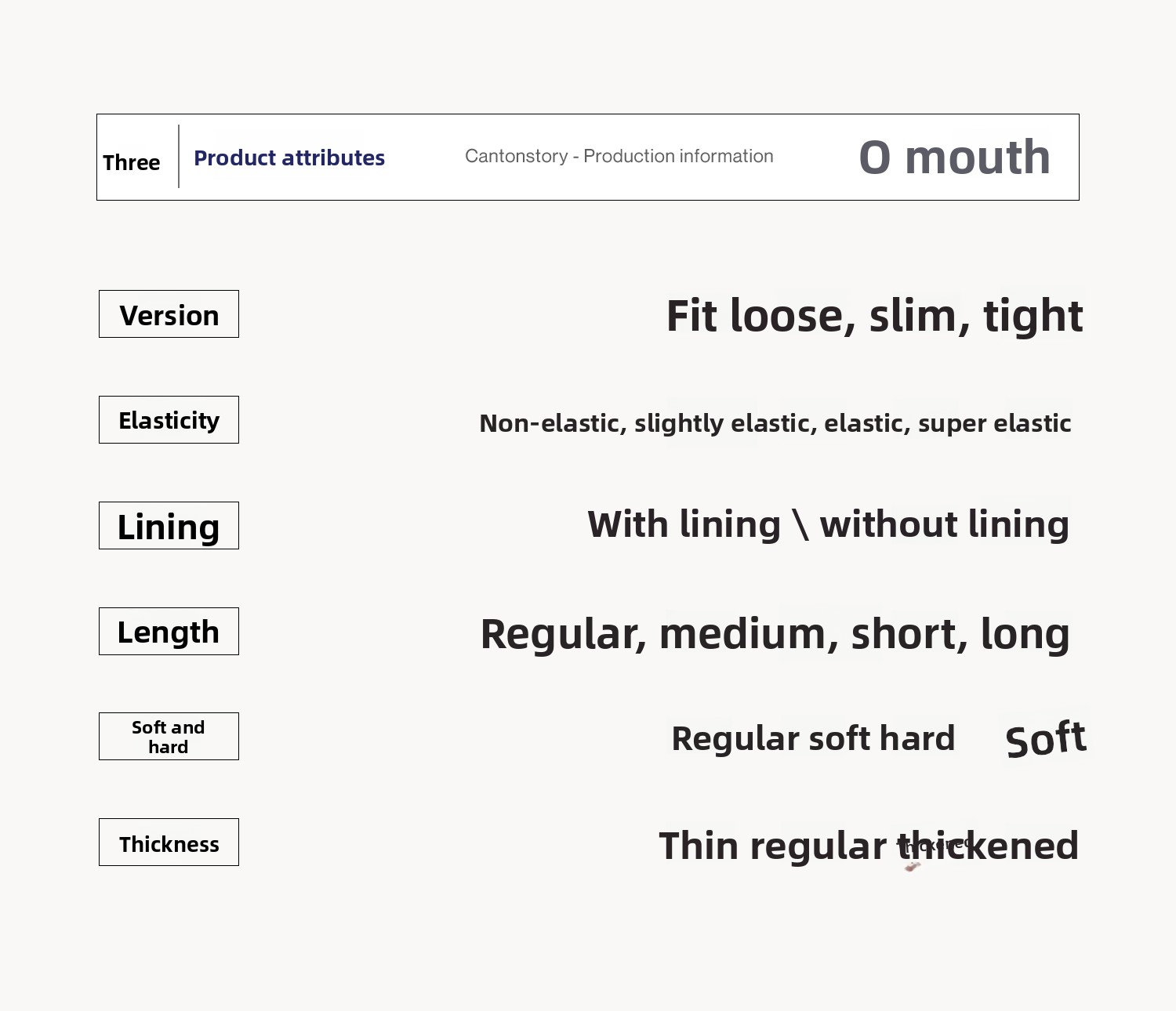Click the Elasticity label box
Image resolution: width=1176 pixels, height=1011 pixels.
tap(169, 420)
